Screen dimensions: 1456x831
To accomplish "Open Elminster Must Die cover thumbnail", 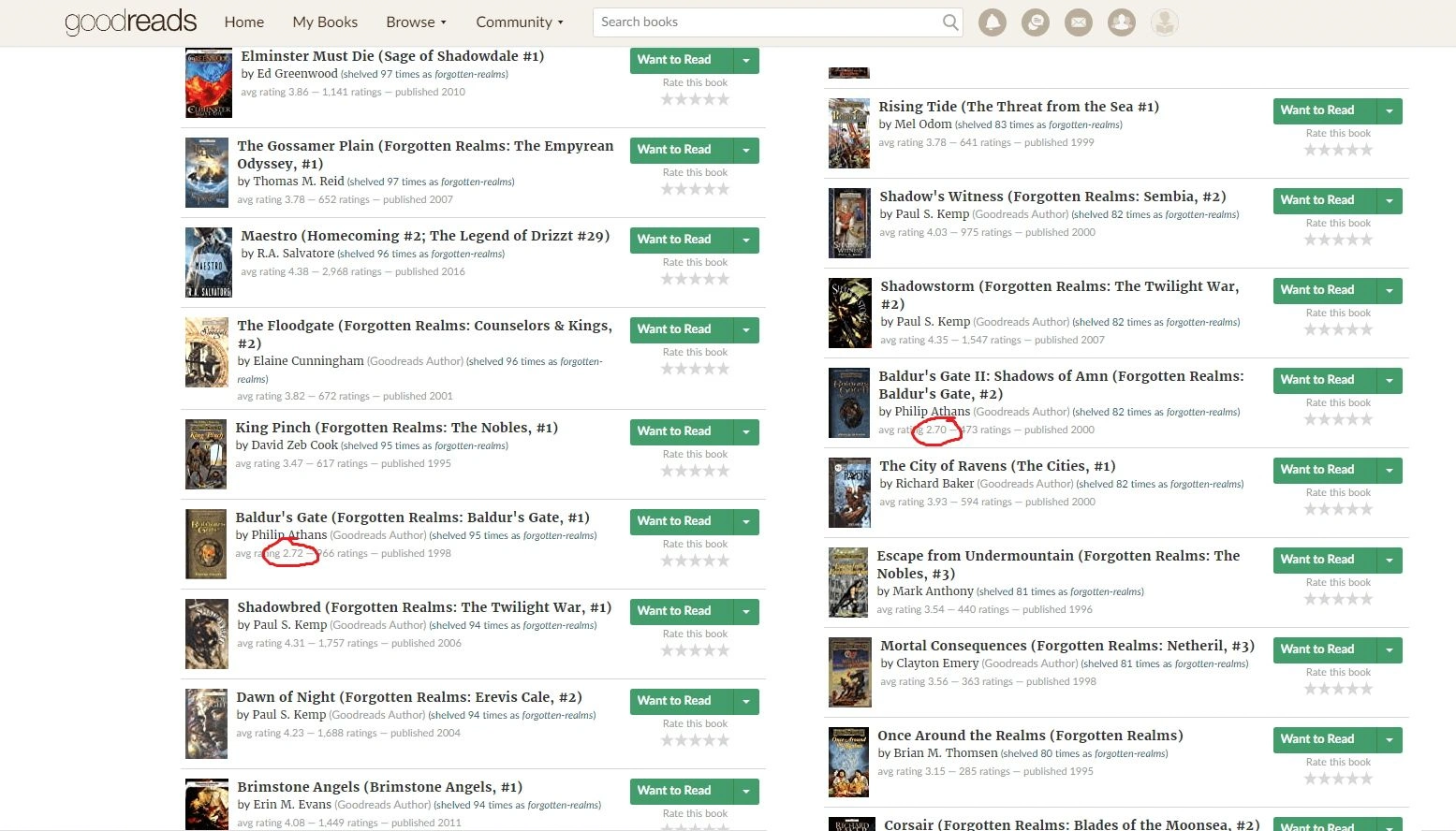I will click(x=209, y=82).
